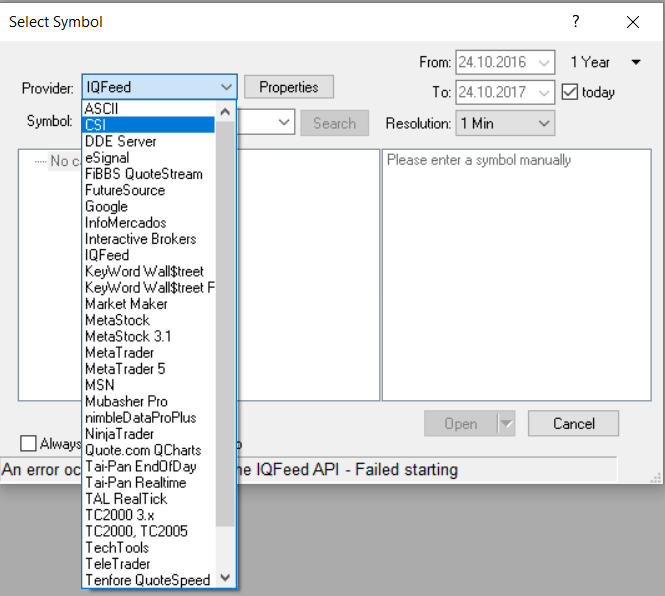Viewport: 665px width, 596px height.
Task: Pick NinjaTrader from the list
Action: point(119,434)
